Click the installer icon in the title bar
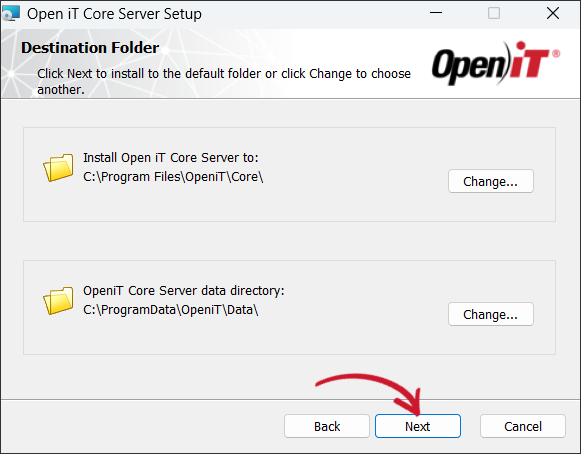The image size is (581, 454). pyautogui.click(x=10, y=13)
